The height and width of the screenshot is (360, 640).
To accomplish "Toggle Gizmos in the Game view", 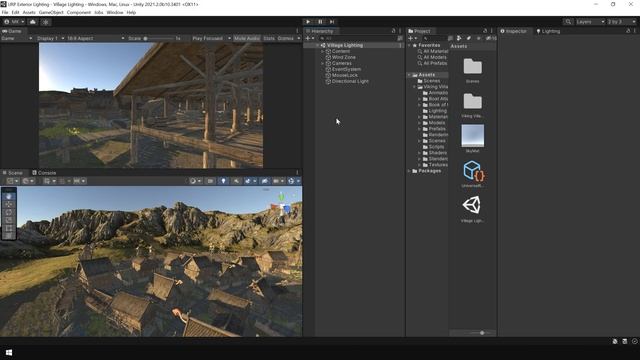I will click(286, 38).
